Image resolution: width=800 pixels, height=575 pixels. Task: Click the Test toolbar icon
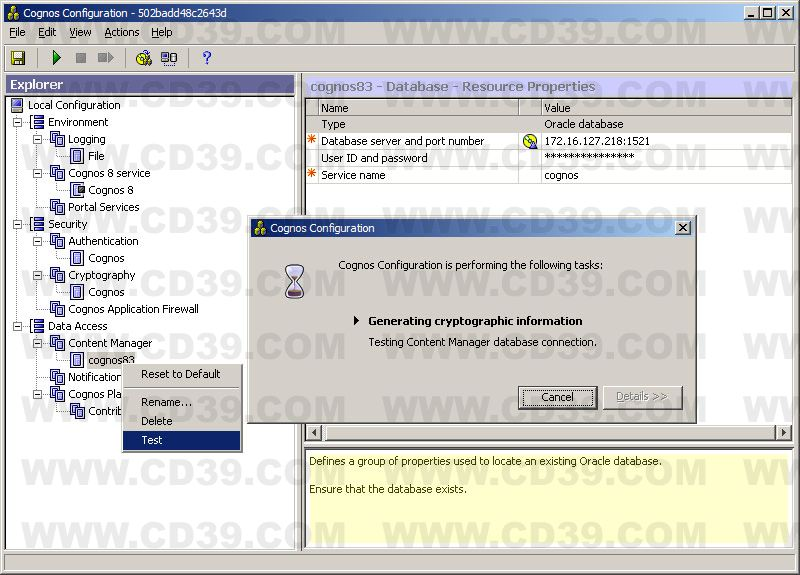pyautogui.click(x=144, y=58)
